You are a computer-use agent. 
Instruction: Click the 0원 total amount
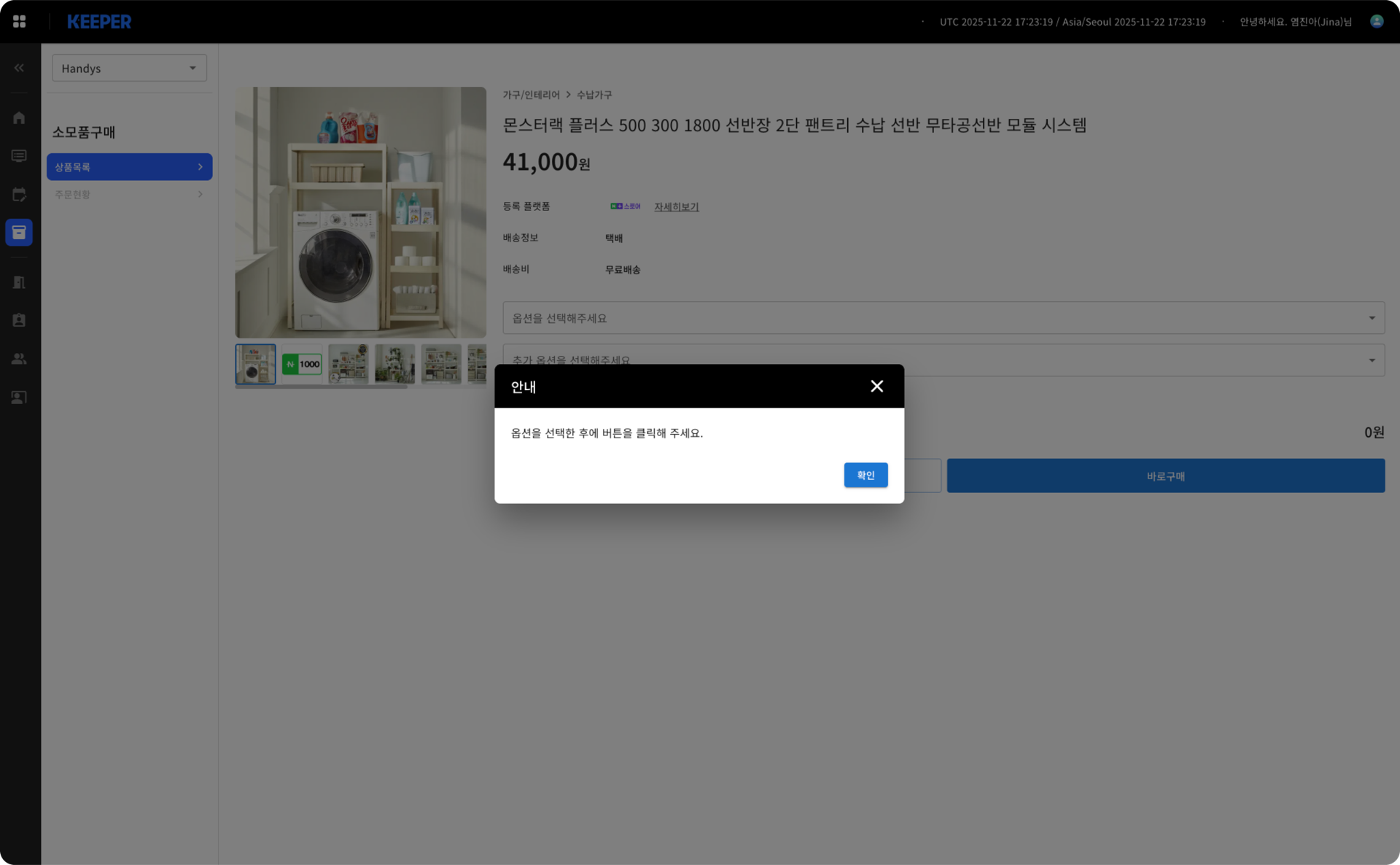tap(1374, 432)
